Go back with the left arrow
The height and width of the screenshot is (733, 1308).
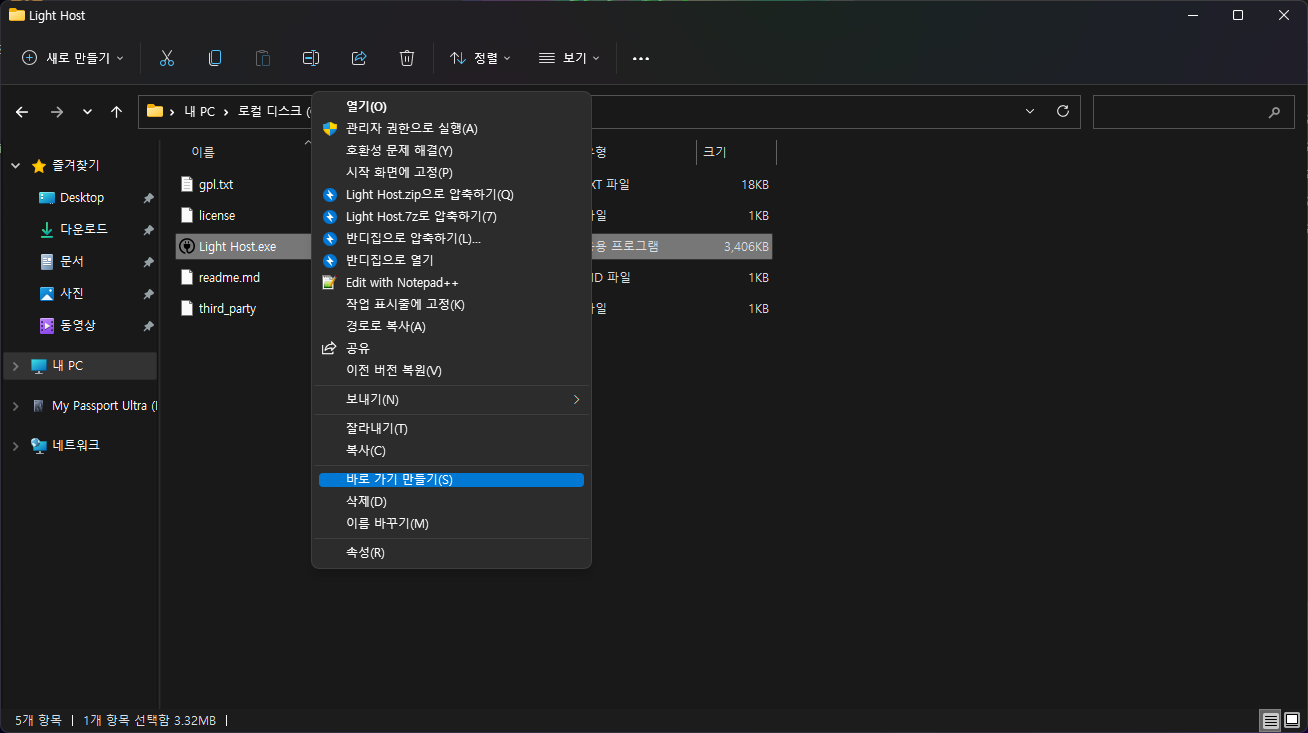[x=22, y=112]
